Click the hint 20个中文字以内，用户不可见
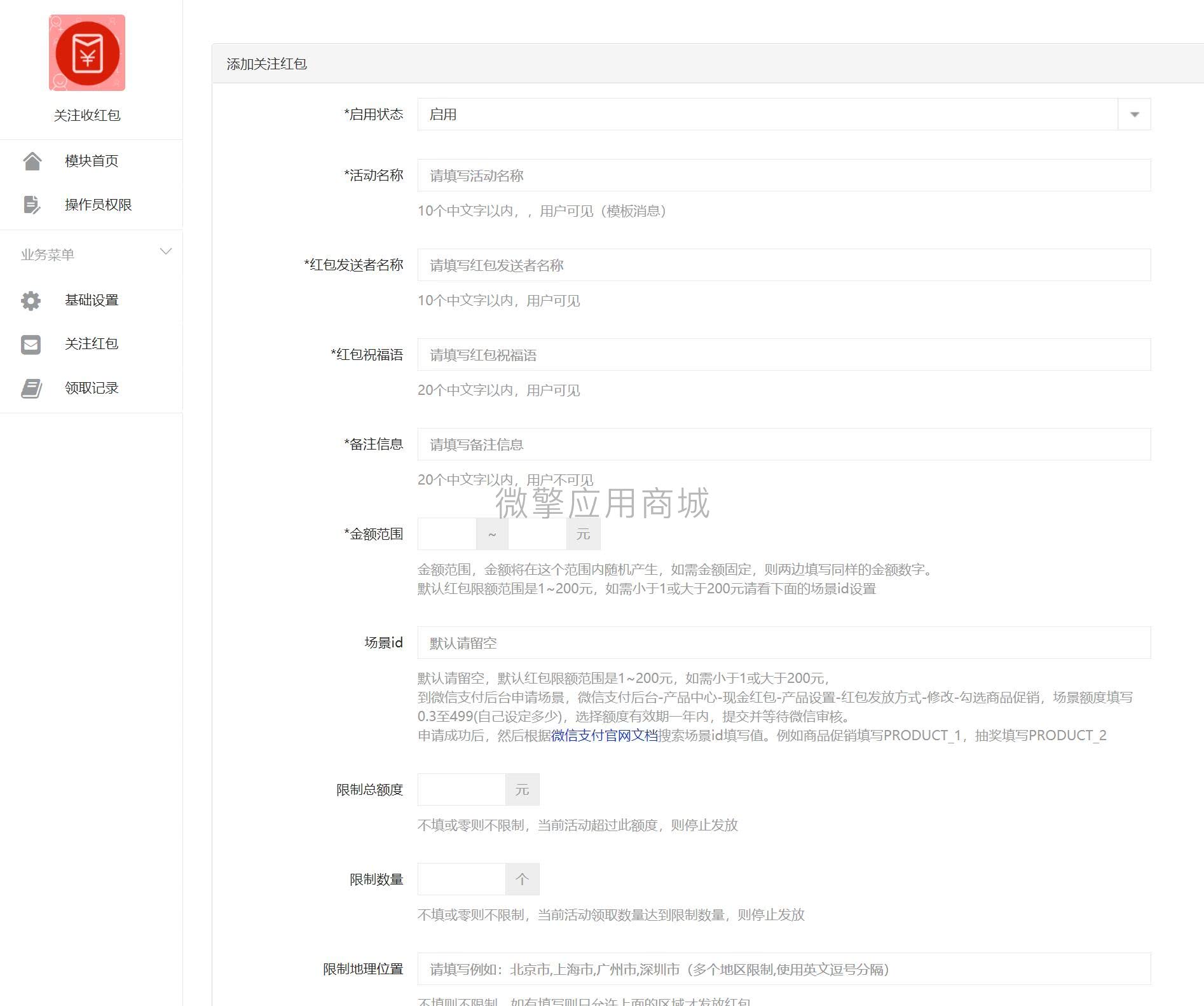Viewport: 1204px width, 1006px height. click(505, 480)
